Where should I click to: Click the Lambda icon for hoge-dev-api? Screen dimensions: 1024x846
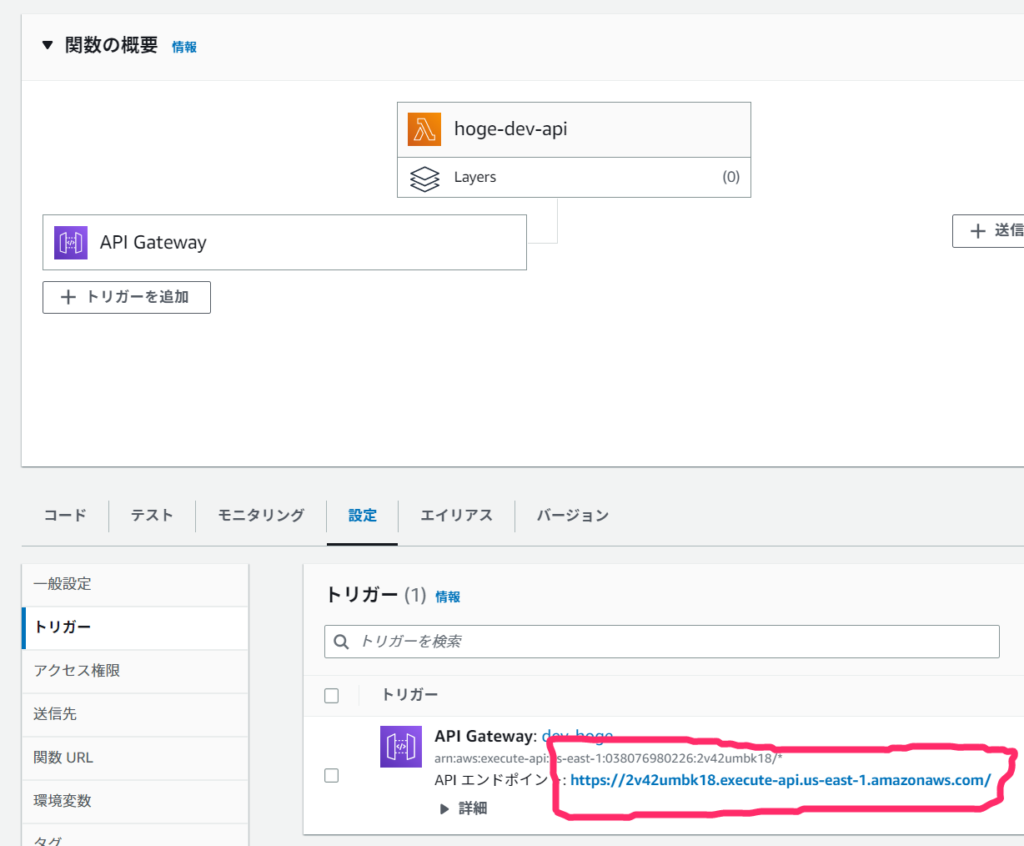[x=424, y=129]
